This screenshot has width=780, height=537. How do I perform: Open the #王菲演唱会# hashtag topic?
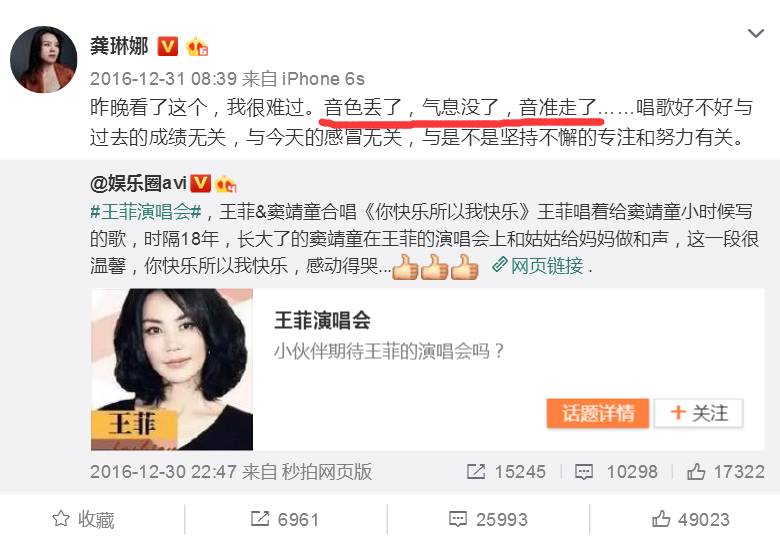[x=146, y=212]
